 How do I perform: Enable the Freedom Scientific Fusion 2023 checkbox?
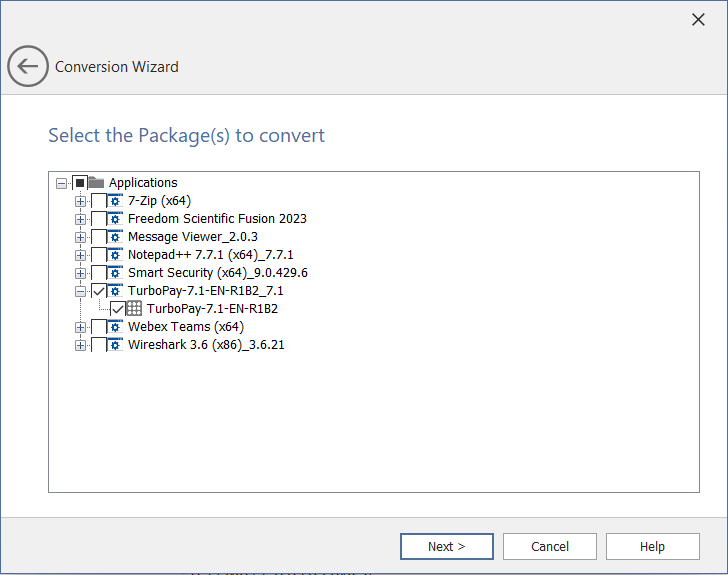[x=98, y=219]
